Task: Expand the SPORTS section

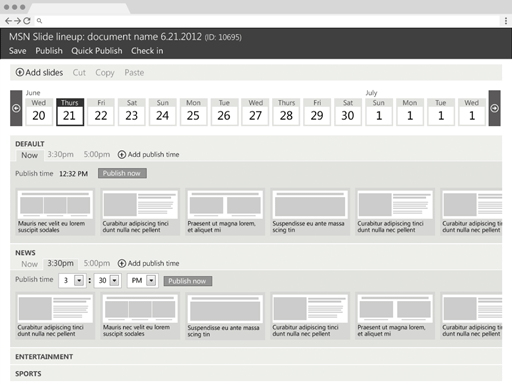Action: click(256, 374)
